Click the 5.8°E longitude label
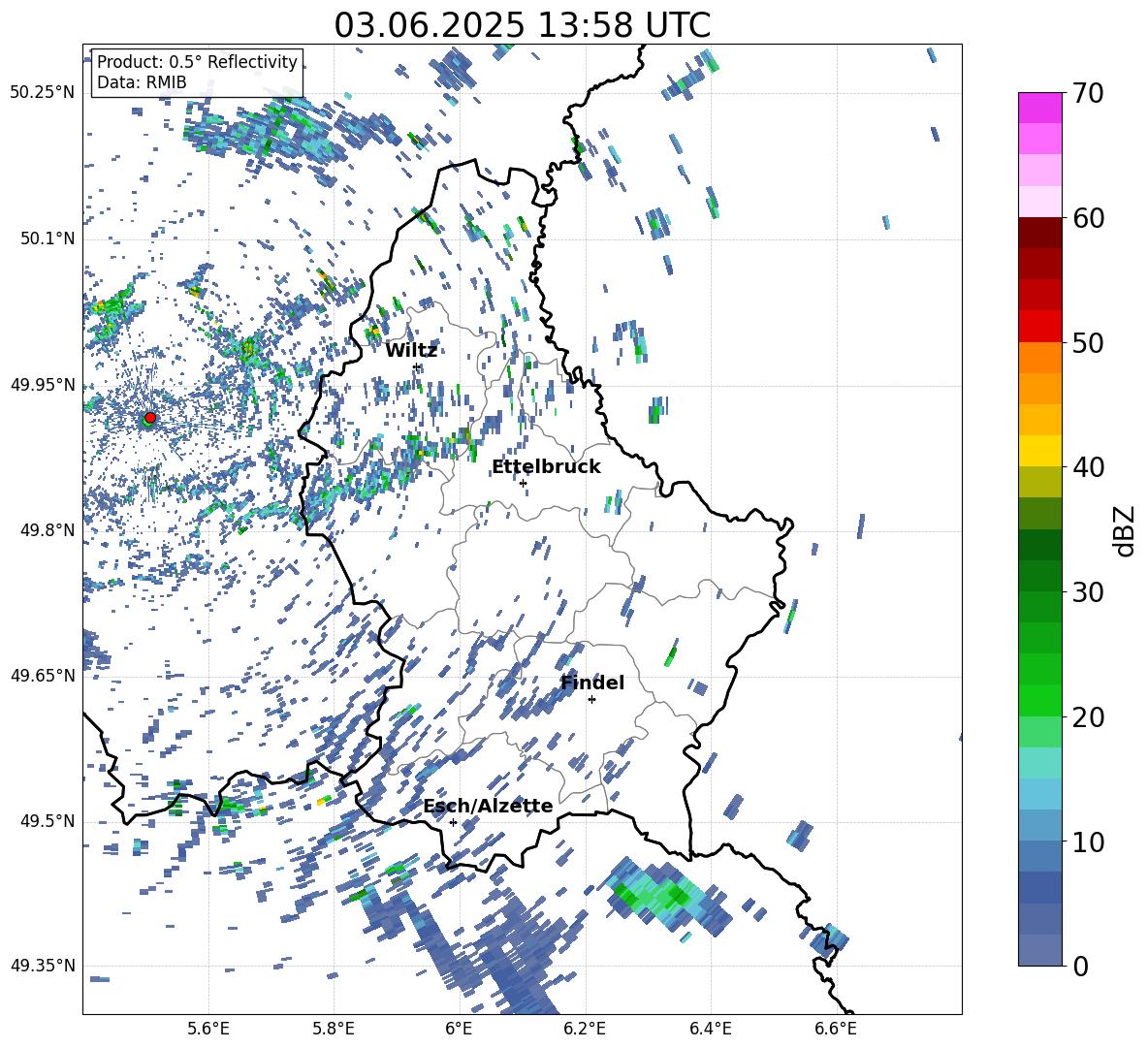Viewport: 1148px width, 1048px height. pyautogui.click(x=334, y=1029)
